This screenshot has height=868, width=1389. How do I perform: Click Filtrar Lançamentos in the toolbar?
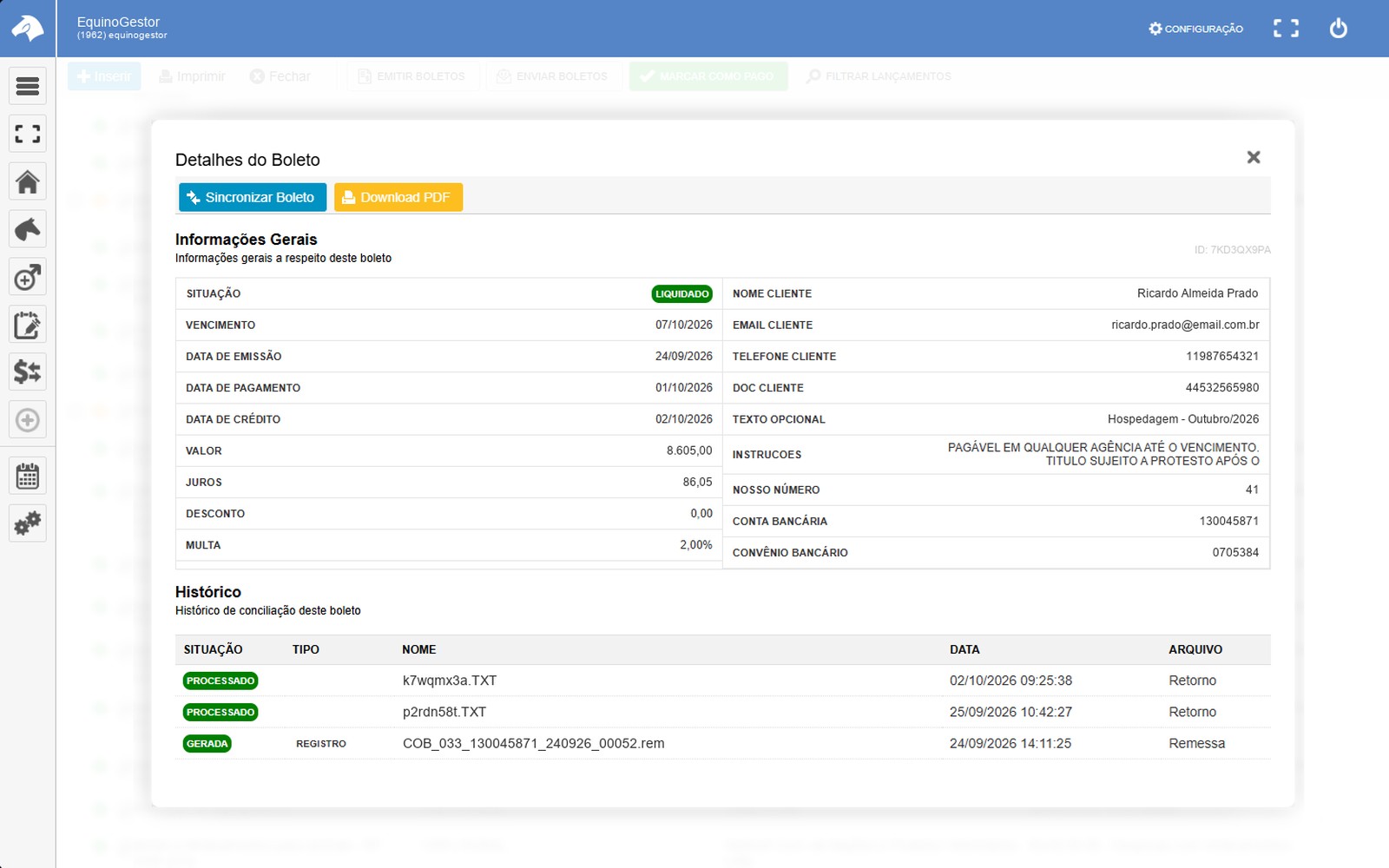(879, 76)
